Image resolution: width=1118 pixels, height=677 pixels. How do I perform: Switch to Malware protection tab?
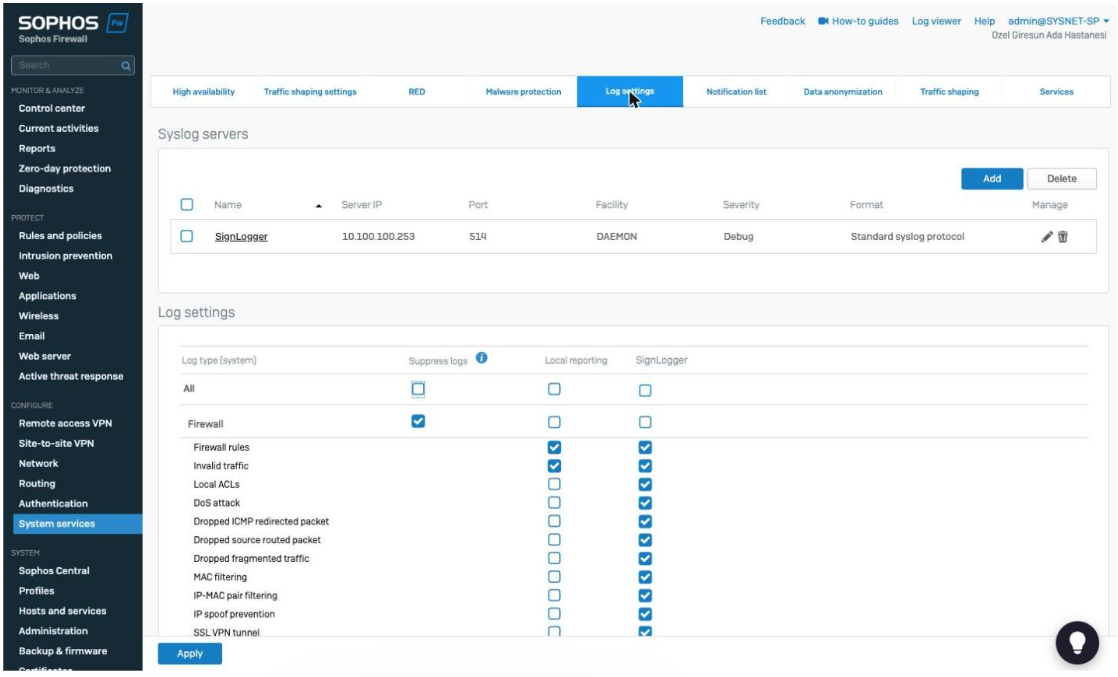[x=523, y=92]
